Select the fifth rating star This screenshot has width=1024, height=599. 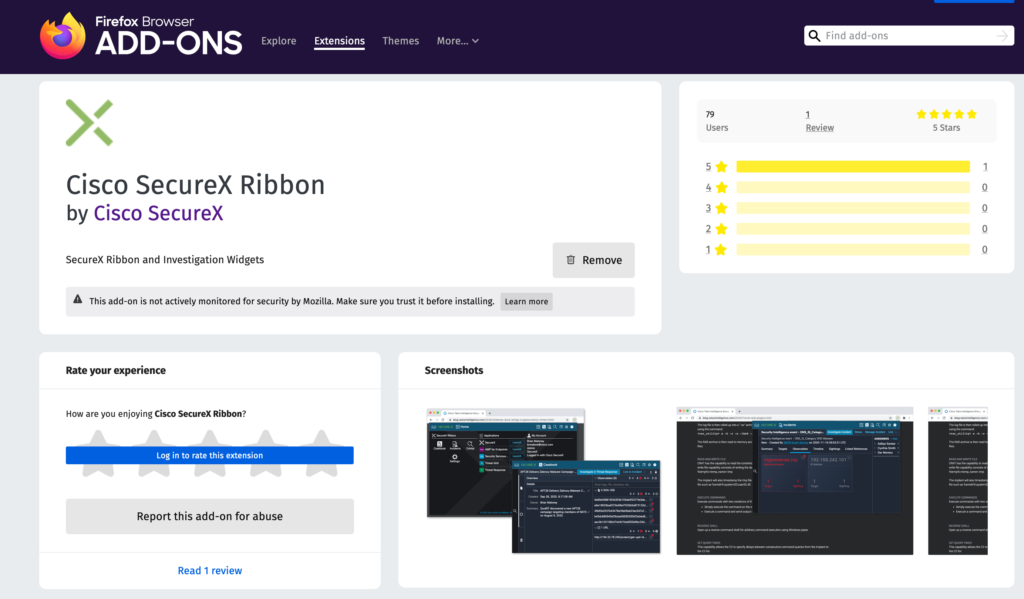321,439
